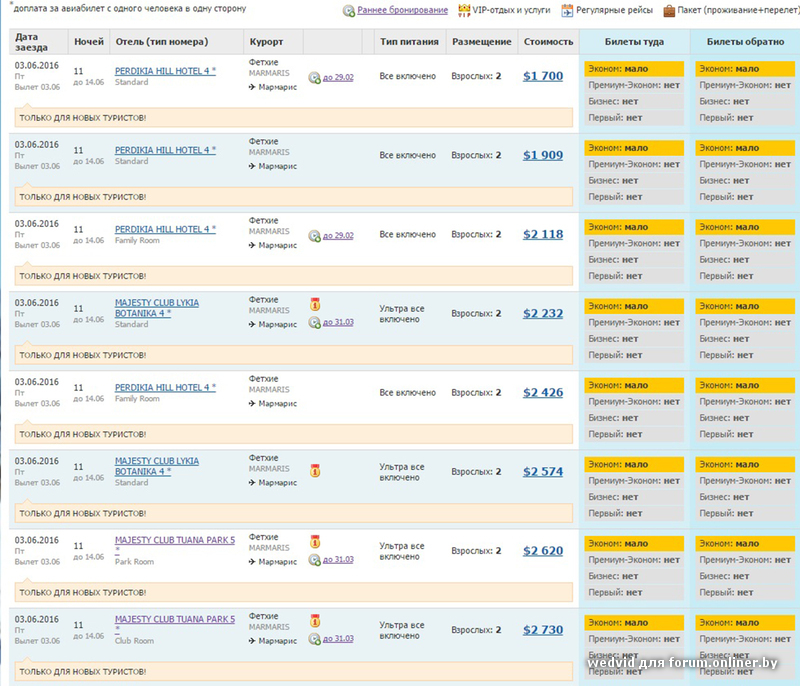Click the $1 909 price link
Image resolution: width=800 pixels, height=686 pixels.
543,156
